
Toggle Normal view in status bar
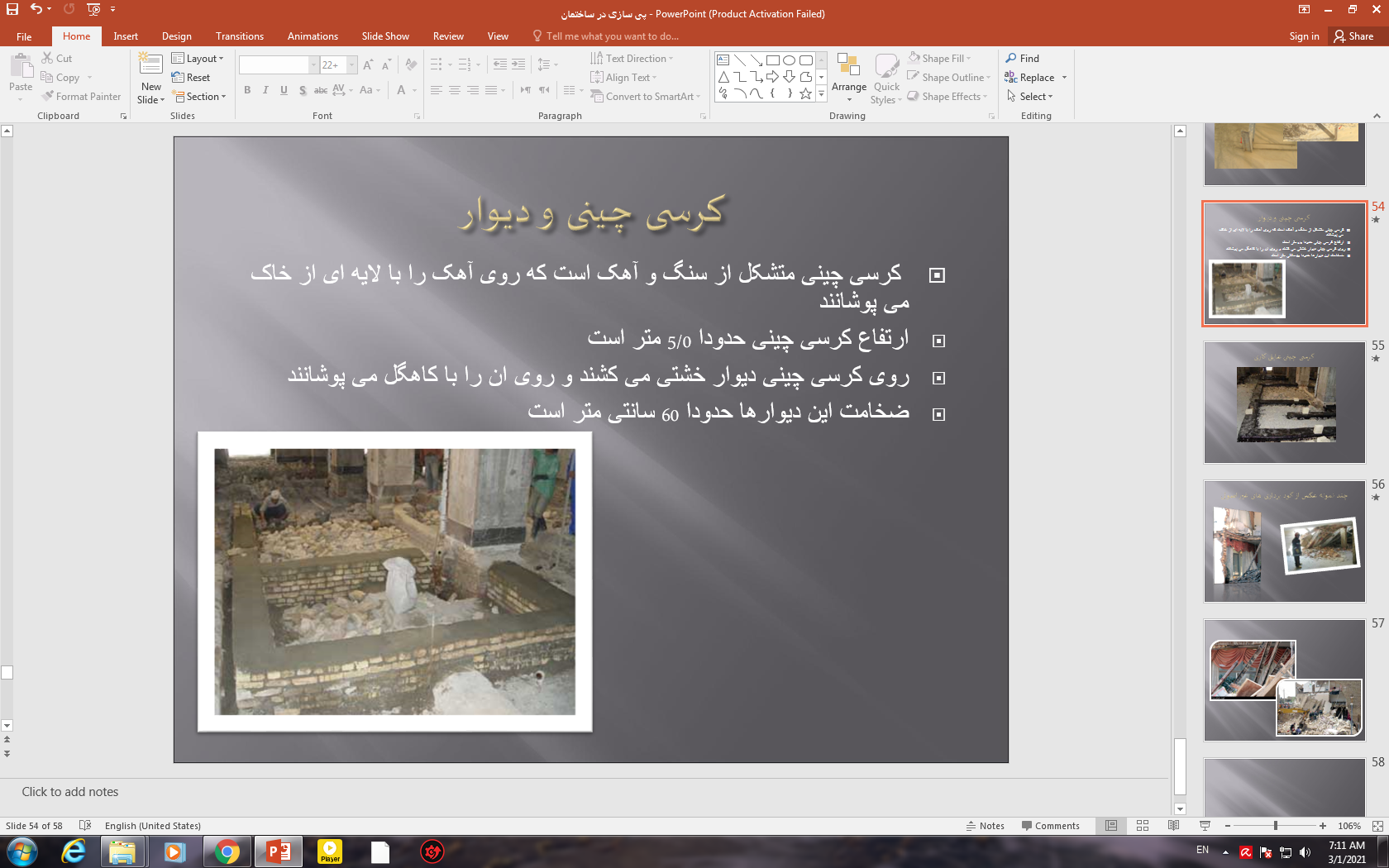tap(1111, 826)
